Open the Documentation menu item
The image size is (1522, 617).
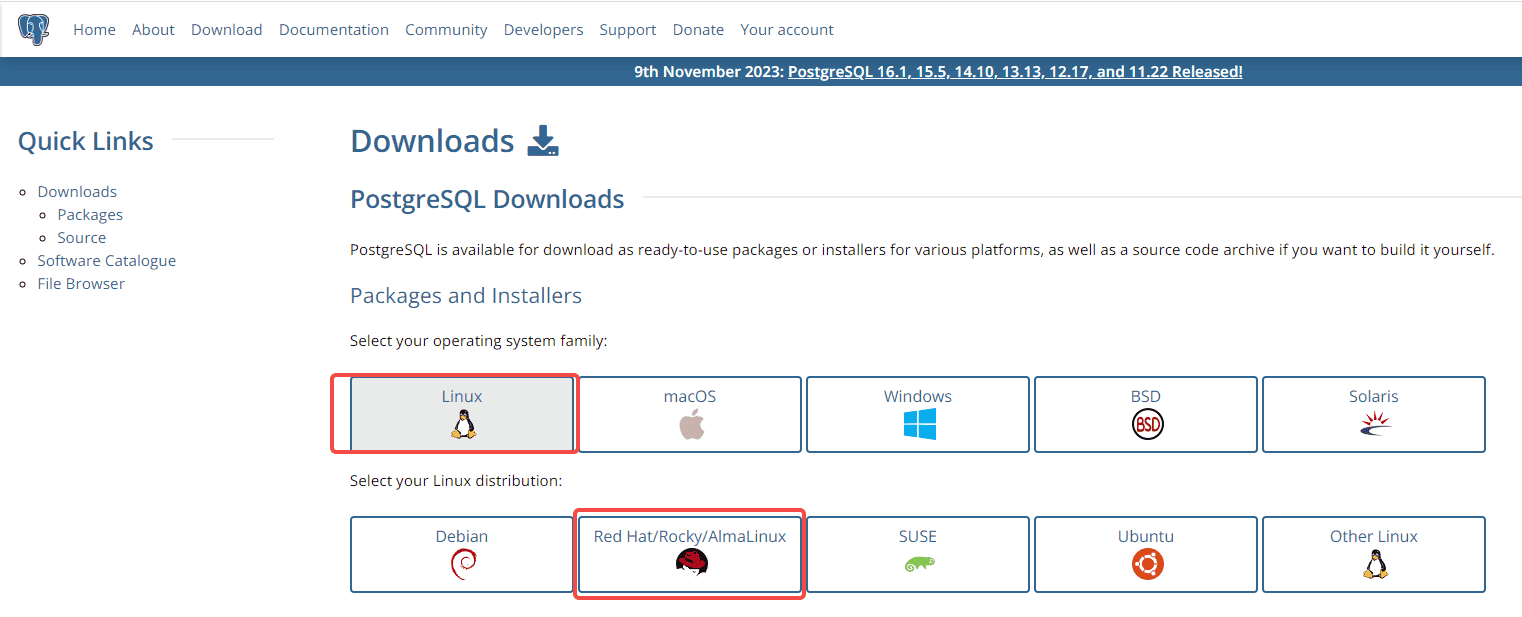click(x=334, y=29)
